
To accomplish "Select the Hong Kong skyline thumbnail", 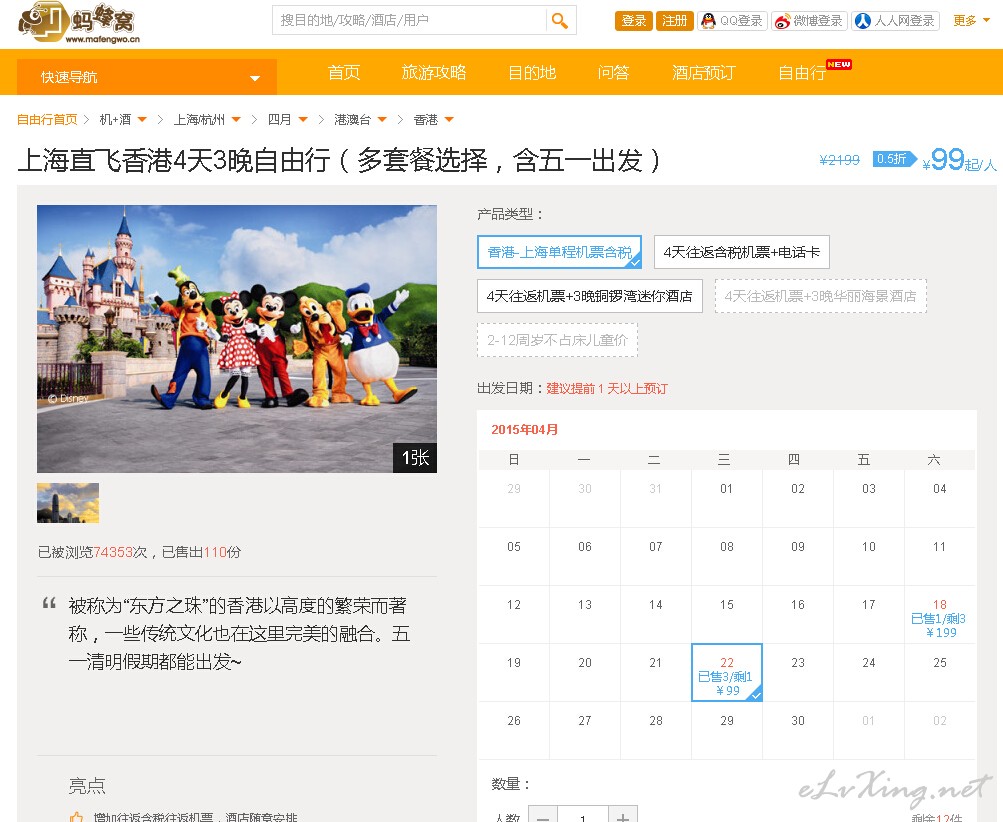I will click(68, 503).
